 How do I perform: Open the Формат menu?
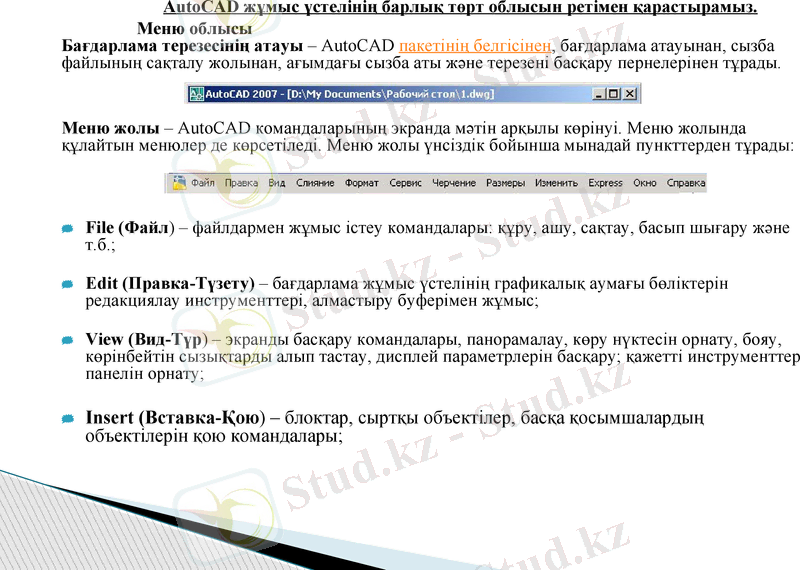pyautogui.click(x=361, y=183)
